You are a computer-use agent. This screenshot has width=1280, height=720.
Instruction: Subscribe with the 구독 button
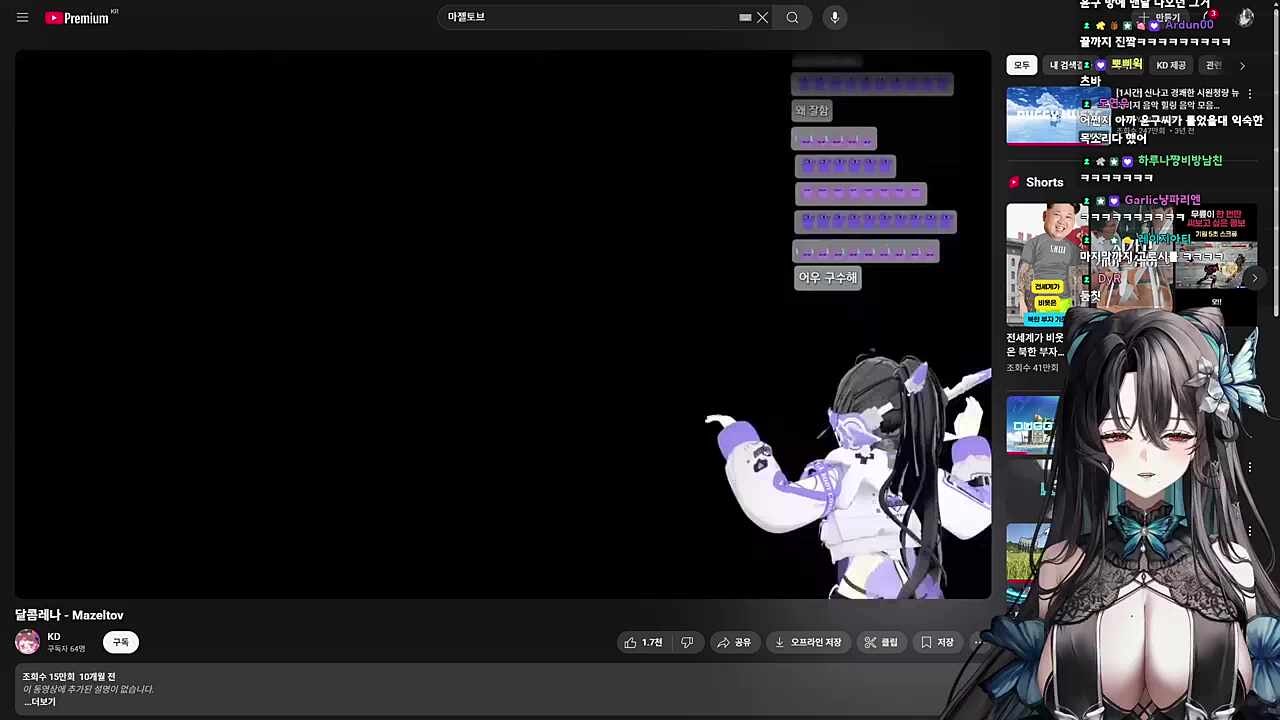[120, 642]
